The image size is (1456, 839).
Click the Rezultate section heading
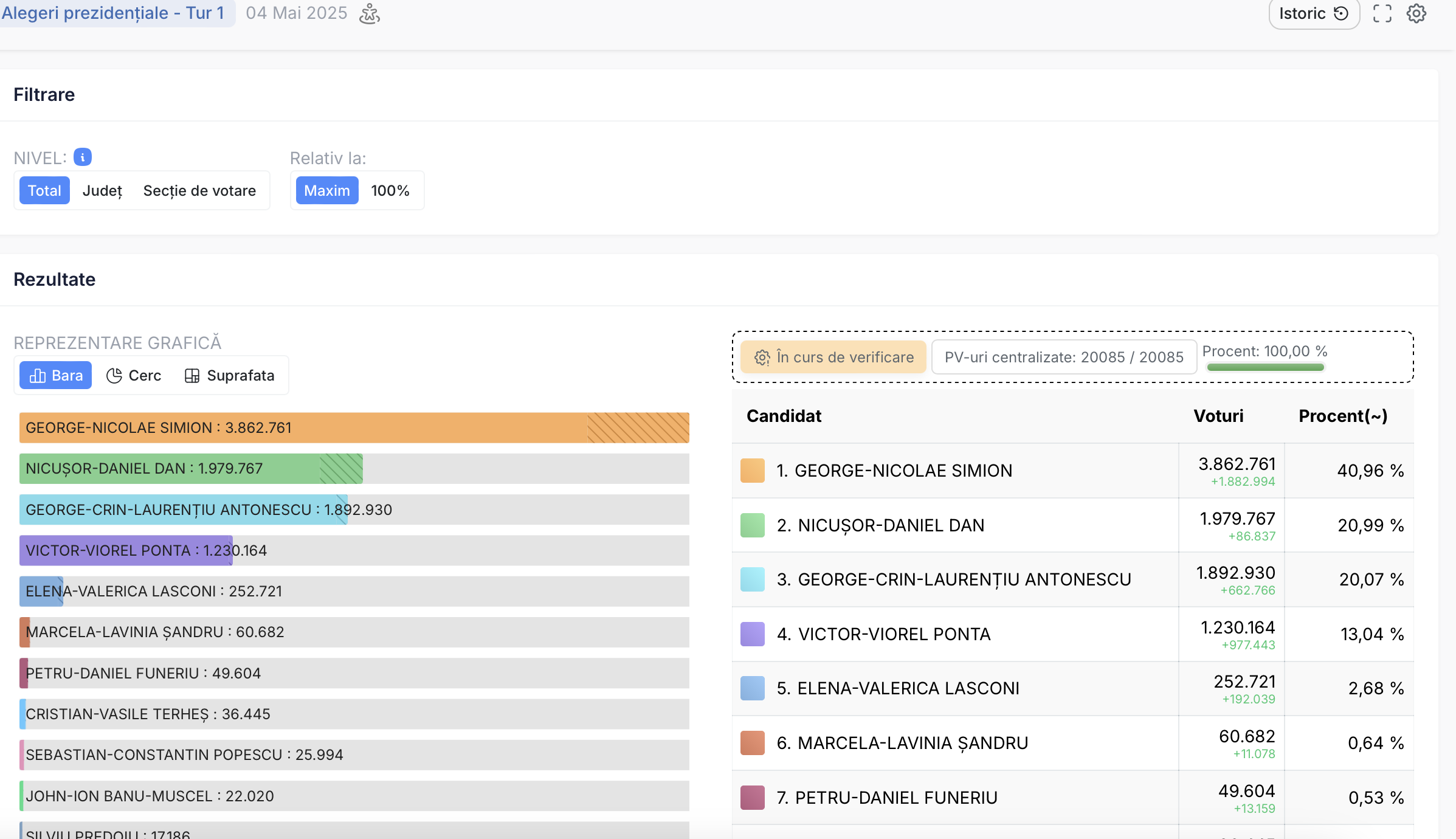55,280
